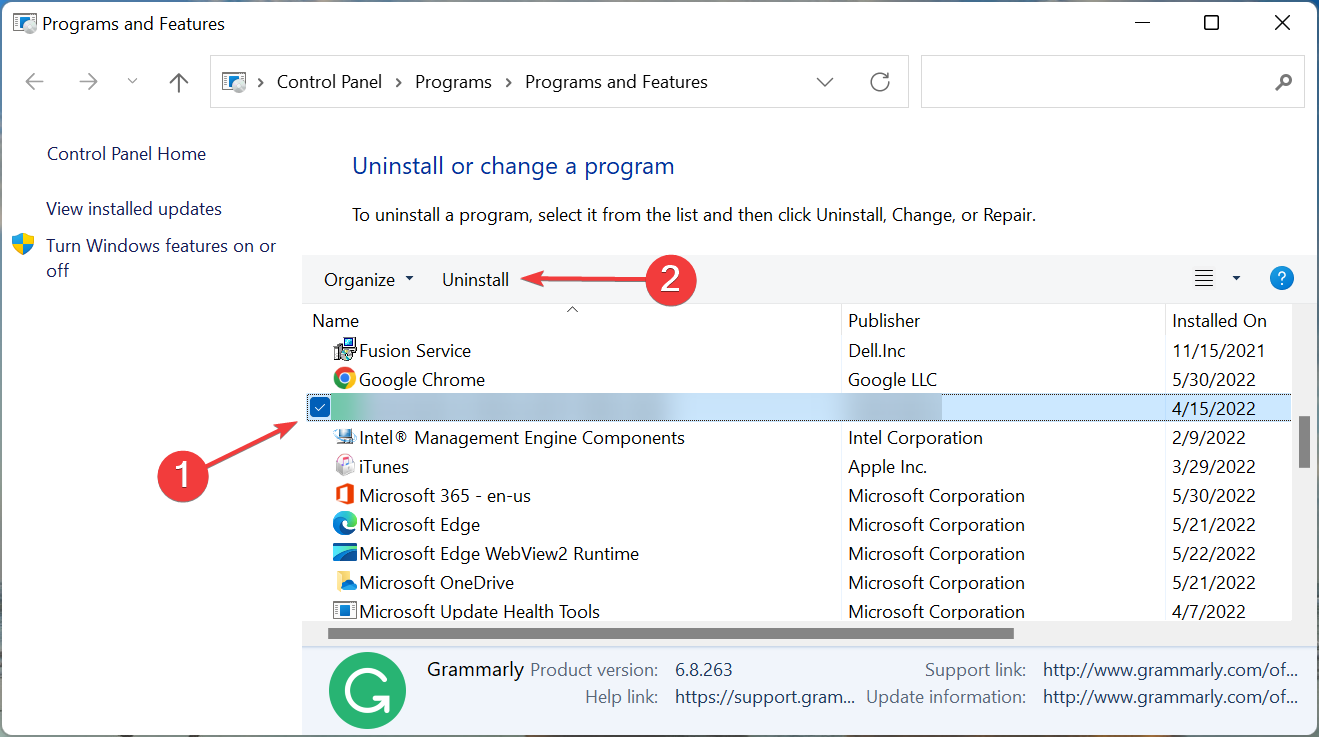Viewport: 1319px width, 737px height.
Task: Click the Programs and Features title bar icon
Action: (24, 23)
